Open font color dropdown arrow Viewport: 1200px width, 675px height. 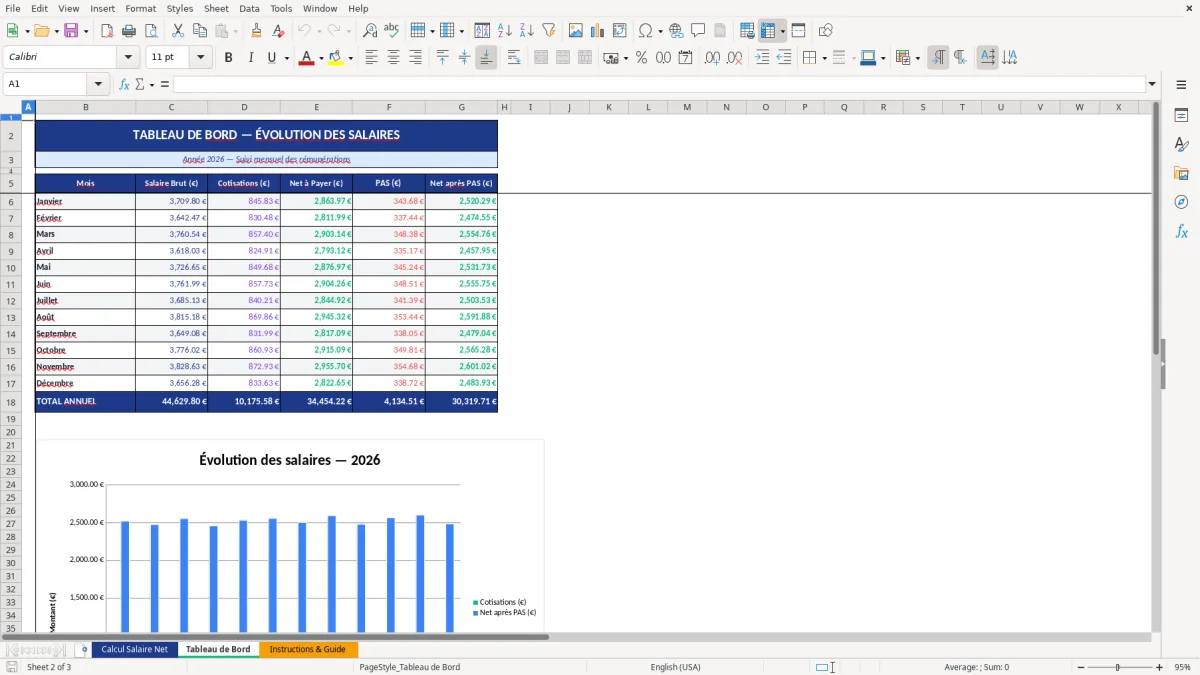coord(321,58)
